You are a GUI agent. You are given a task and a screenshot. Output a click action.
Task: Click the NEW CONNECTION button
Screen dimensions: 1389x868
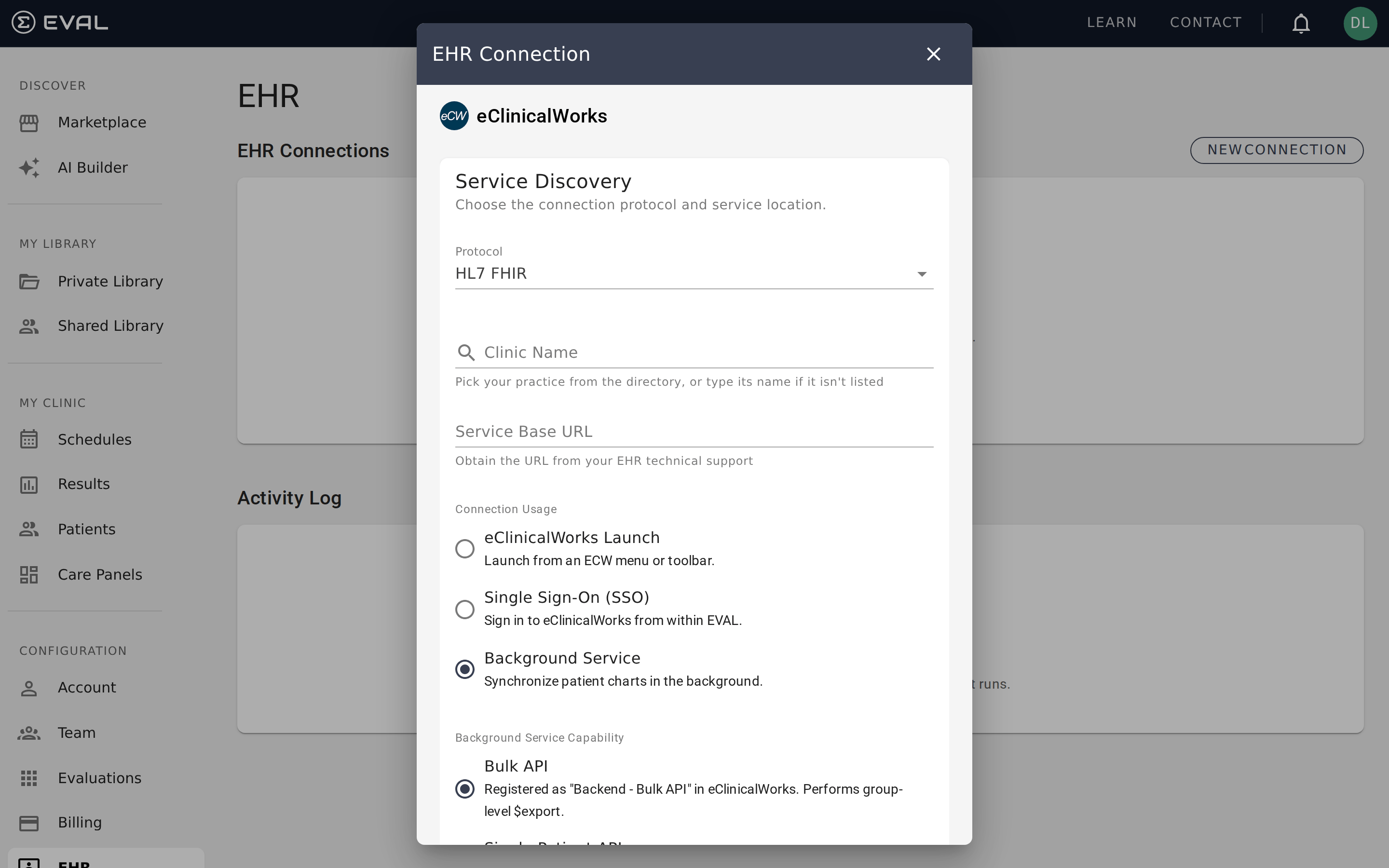point(1277,150)
